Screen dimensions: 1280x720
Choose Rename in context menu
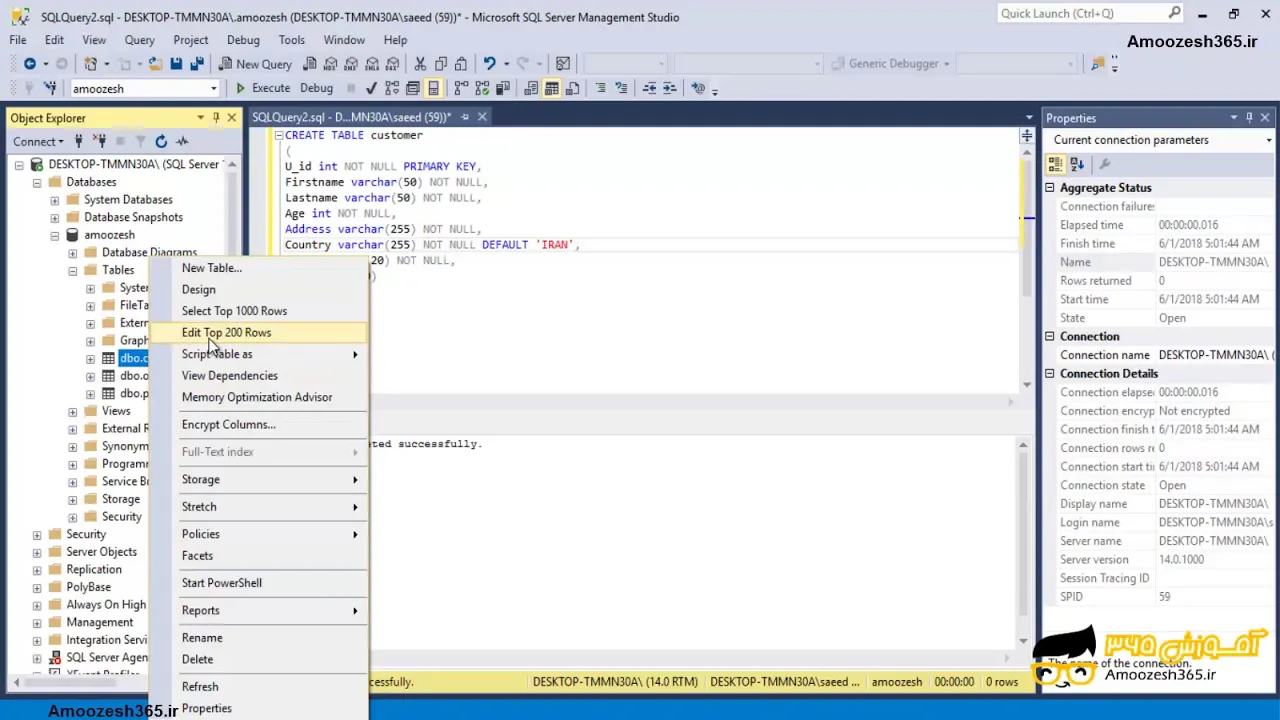[259, 638]
